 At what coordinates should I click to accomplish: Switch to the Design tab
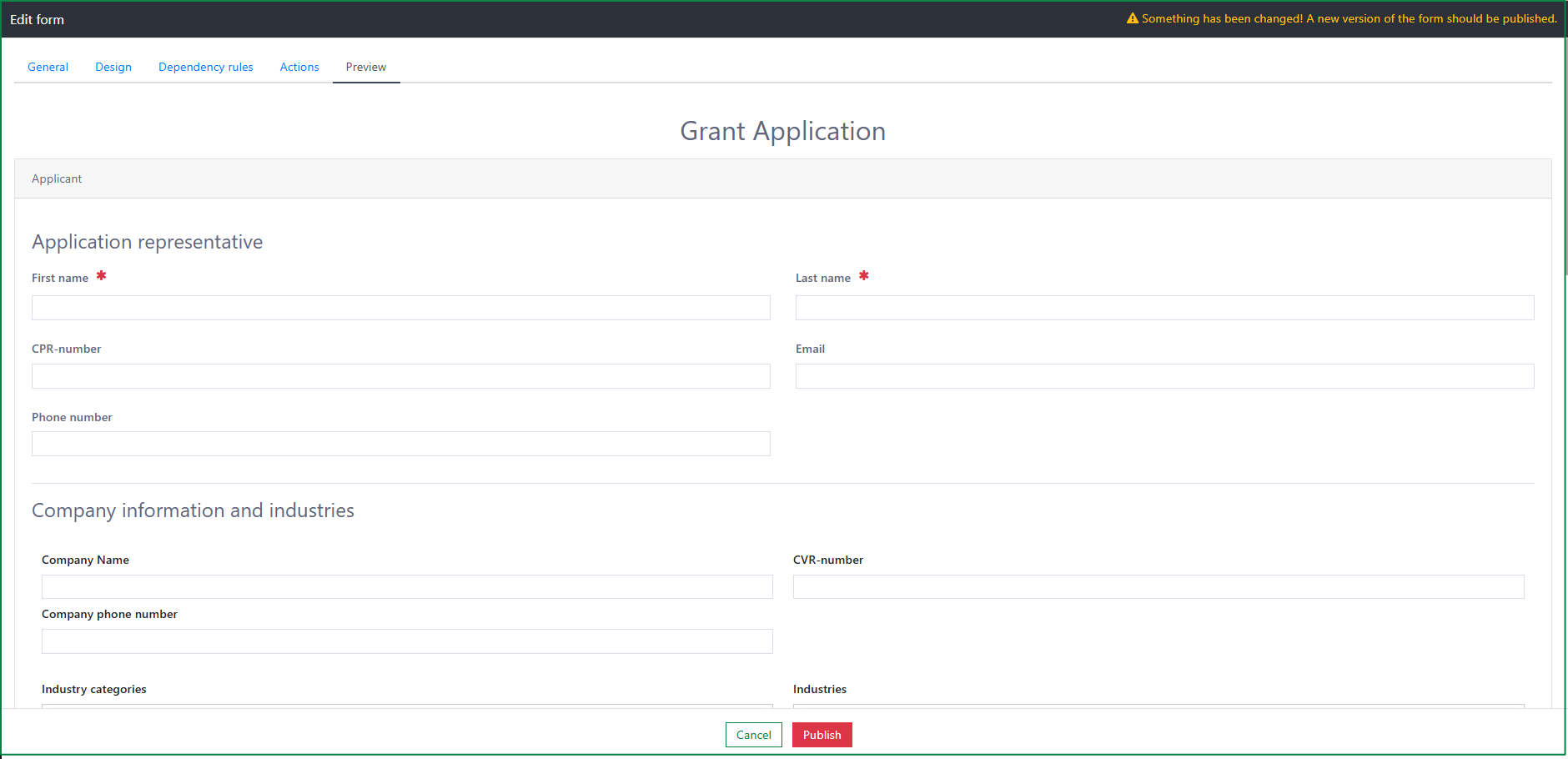pyautogui.click(x=113, y=67)
